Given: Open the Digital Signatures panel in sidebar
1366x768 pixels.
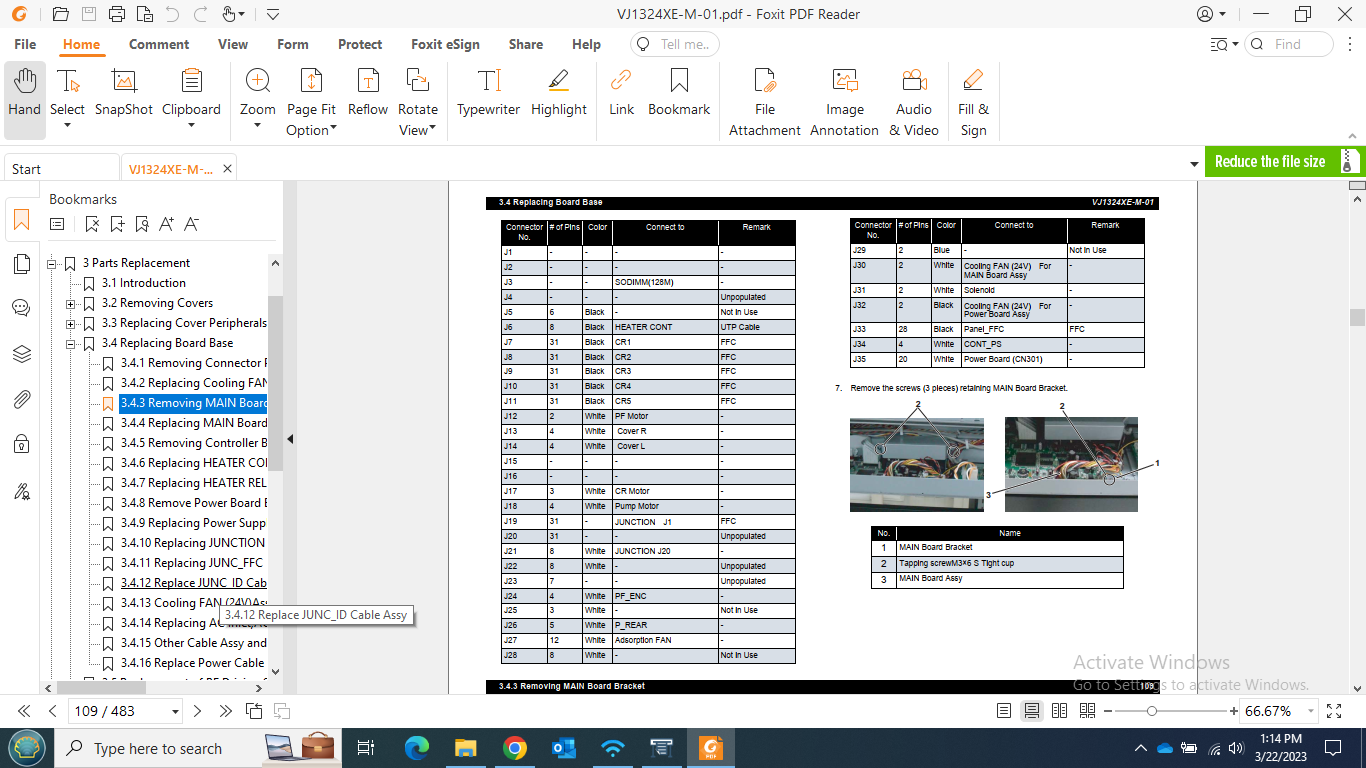Looking at the screenshot, I should click(22, 490).
